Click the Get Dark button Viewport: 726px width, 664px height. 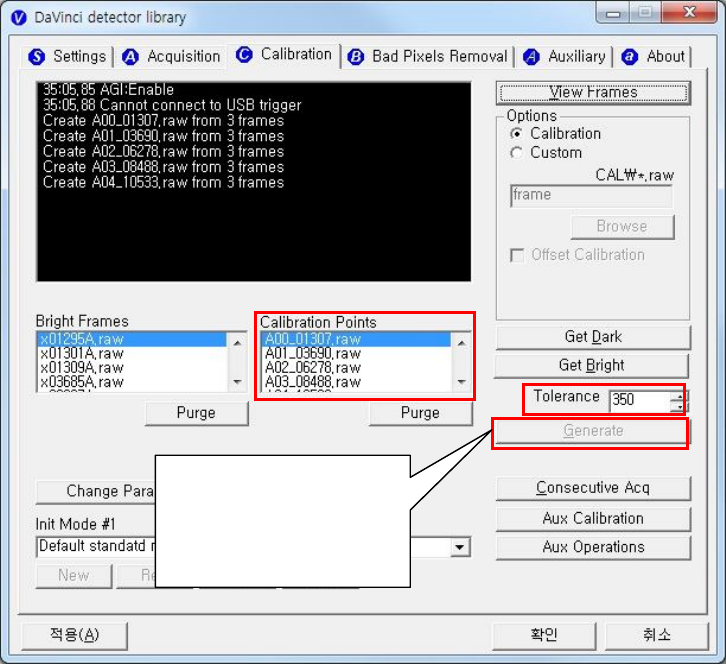tap(593, 337)
